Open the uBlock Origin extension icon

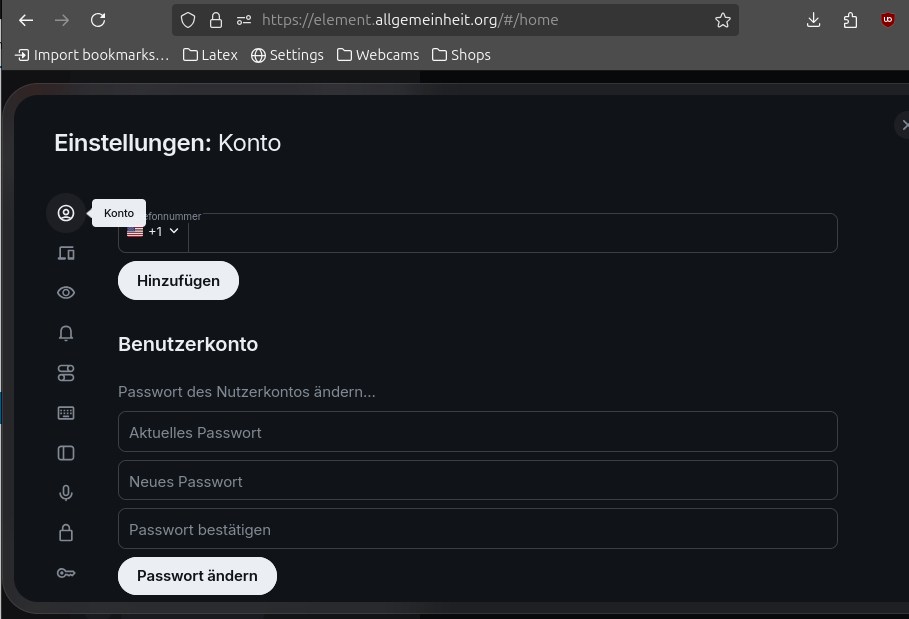coord(888,20)
